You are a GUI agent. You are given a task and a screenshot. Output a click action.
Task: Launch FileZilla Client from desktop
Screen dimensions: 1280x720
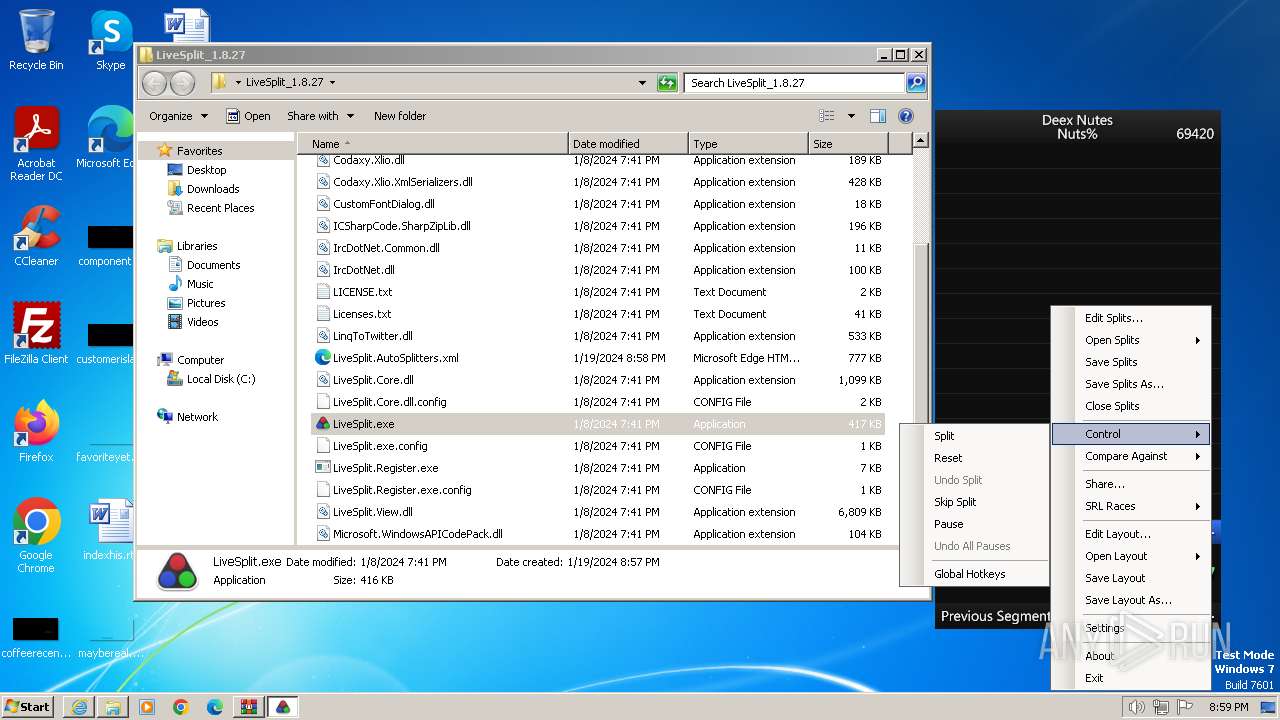click(36, 333)
